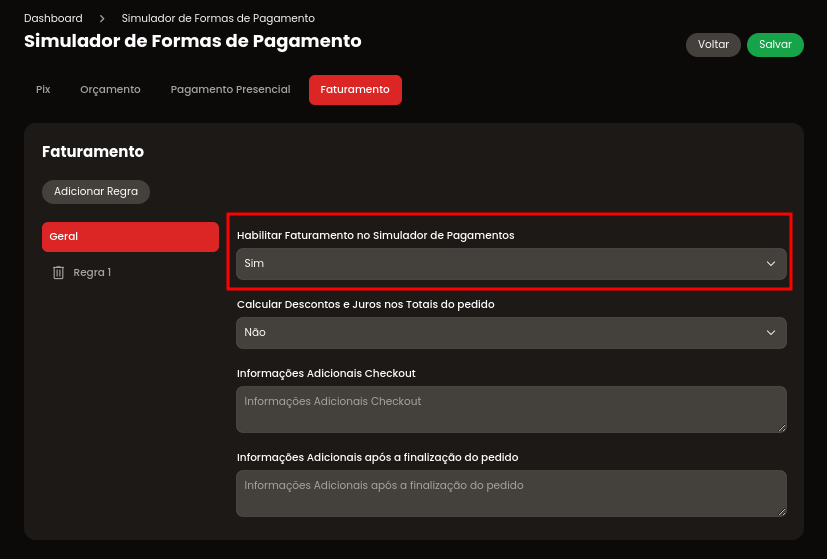This screenshot has height=559, width=827.
Task: Click resize grip of pós-finalização textarea
Action: [x=782, y=512]
